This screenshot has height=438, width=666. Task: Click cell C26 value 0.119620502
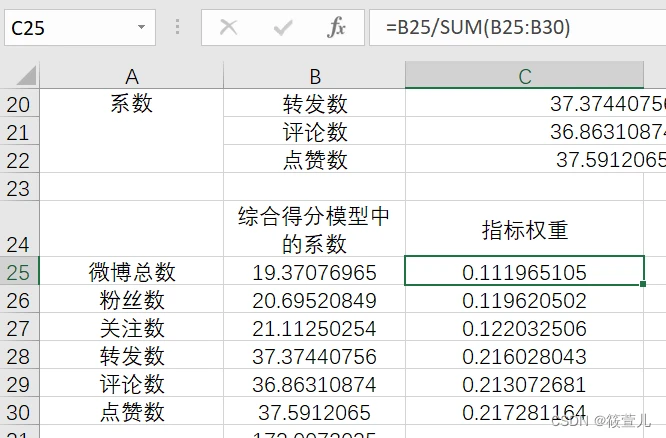tap(525, 299)
